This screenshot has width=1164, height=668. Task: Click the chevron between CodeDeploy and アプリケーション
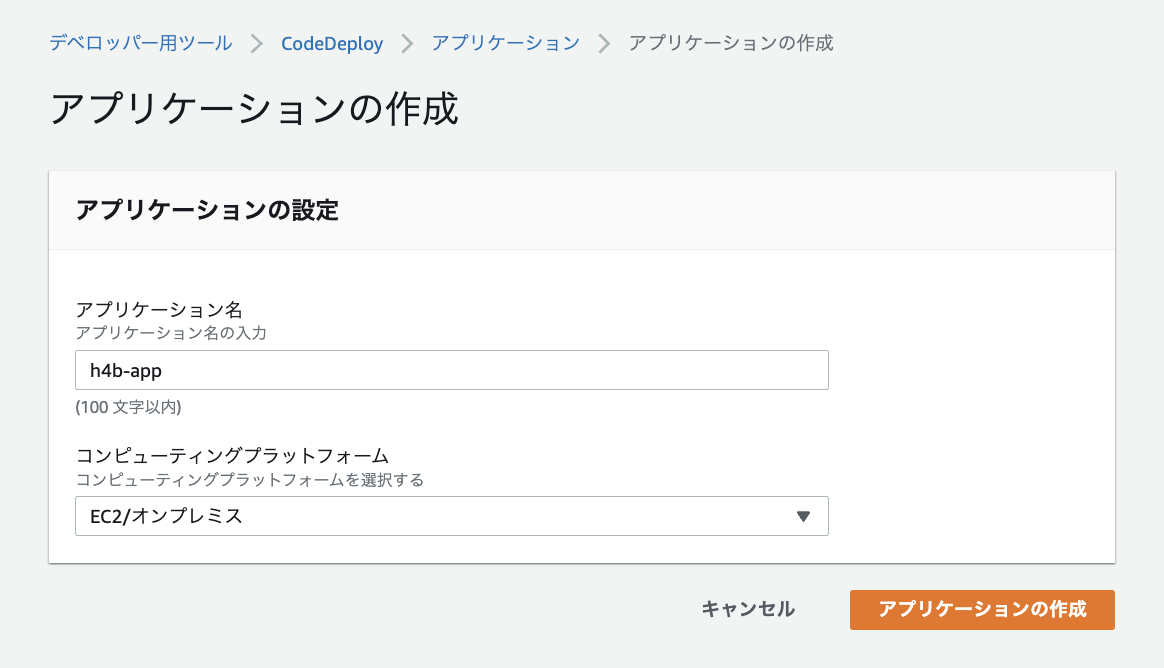tap(408, 43)
